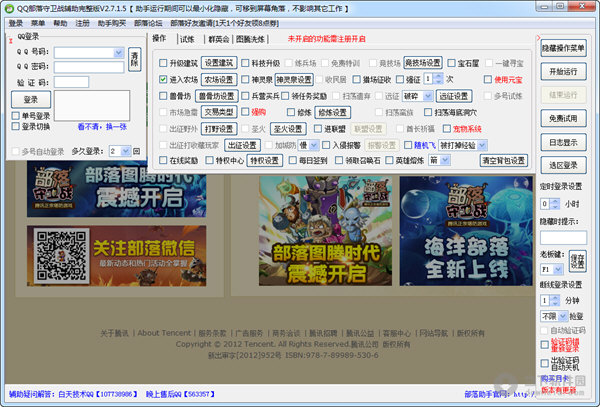Click the About Tencent footer link
600x407 pixels.
164,333
